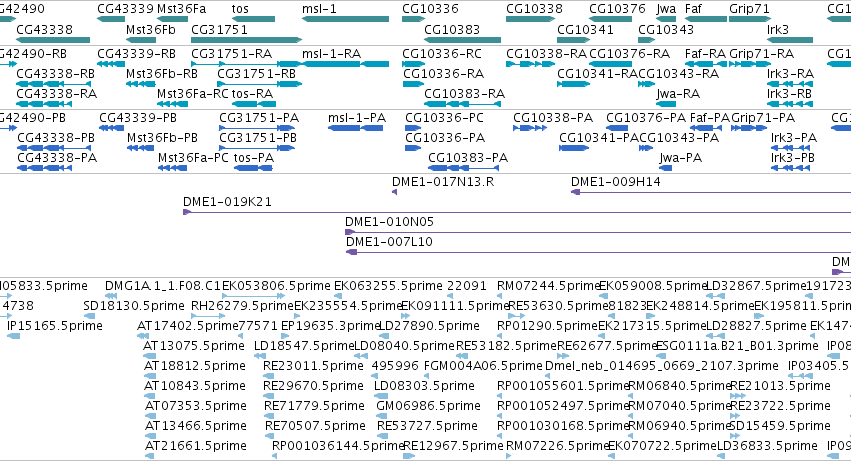Select transcript CG10383-RA
The width and height of the screenshot is (851, 461).
point(462,104)
